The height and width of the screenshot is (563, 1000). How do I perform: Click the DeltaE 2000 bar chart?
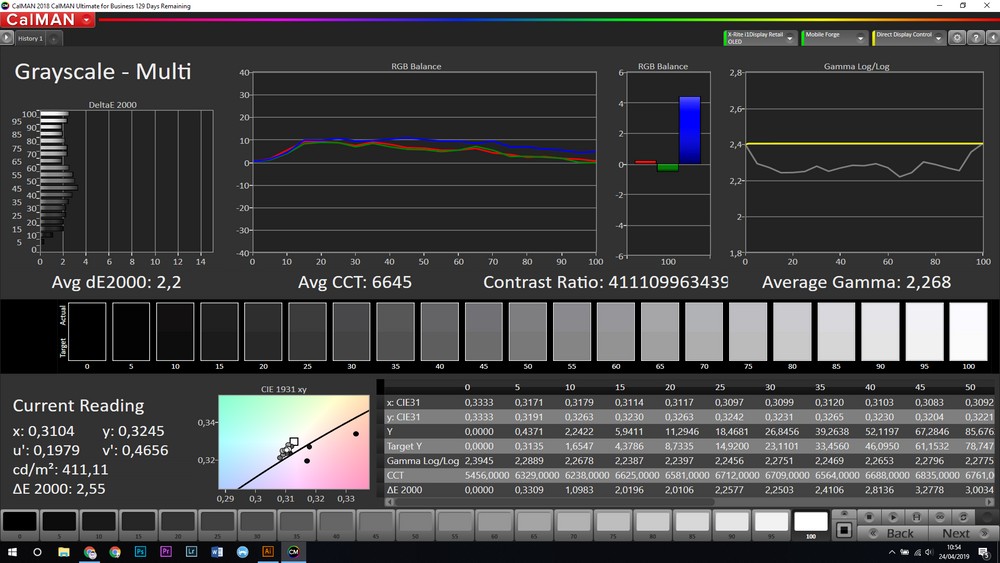[x=126, y=181]
